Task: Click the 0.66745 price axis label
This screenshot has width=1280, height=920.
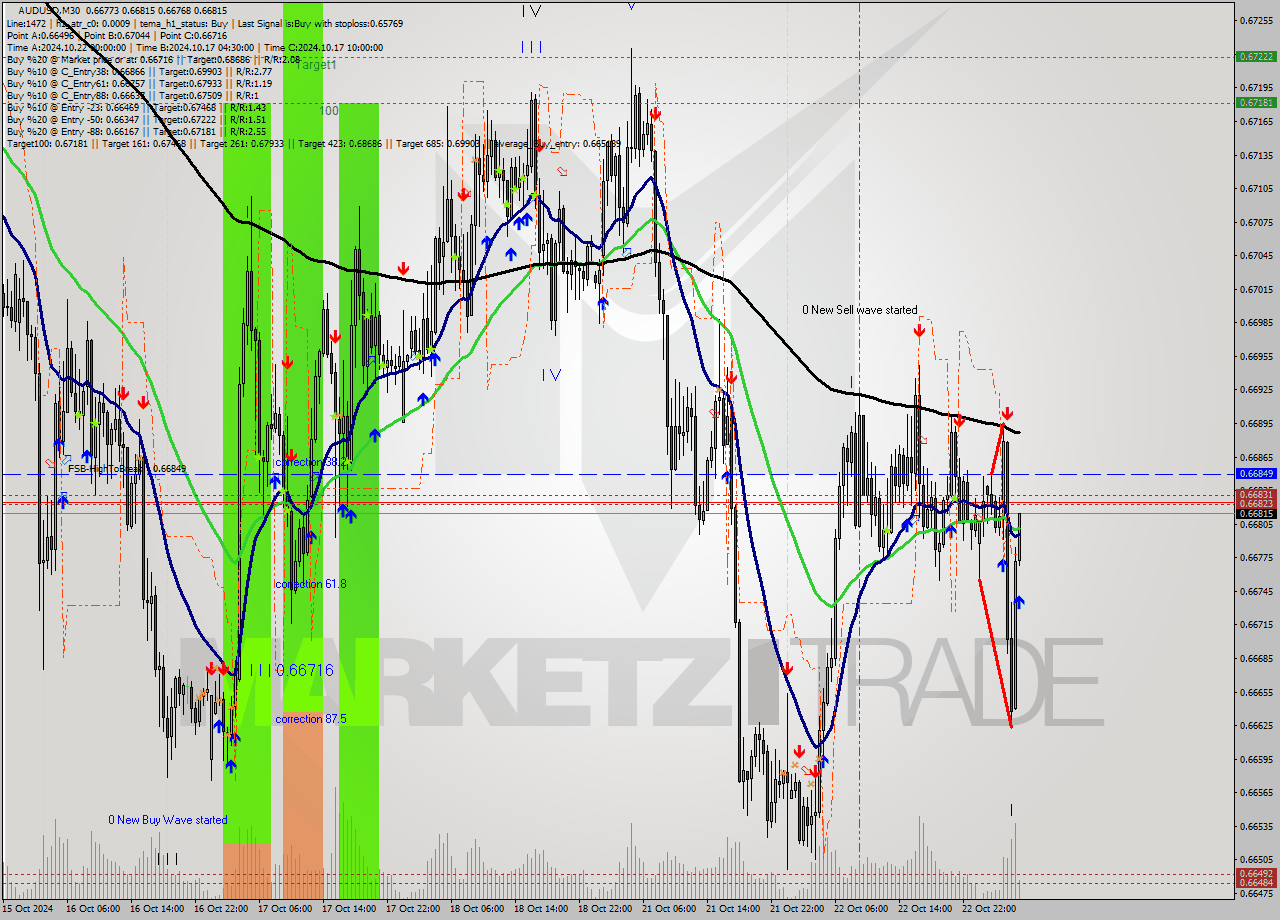Action: [1256, 591]
